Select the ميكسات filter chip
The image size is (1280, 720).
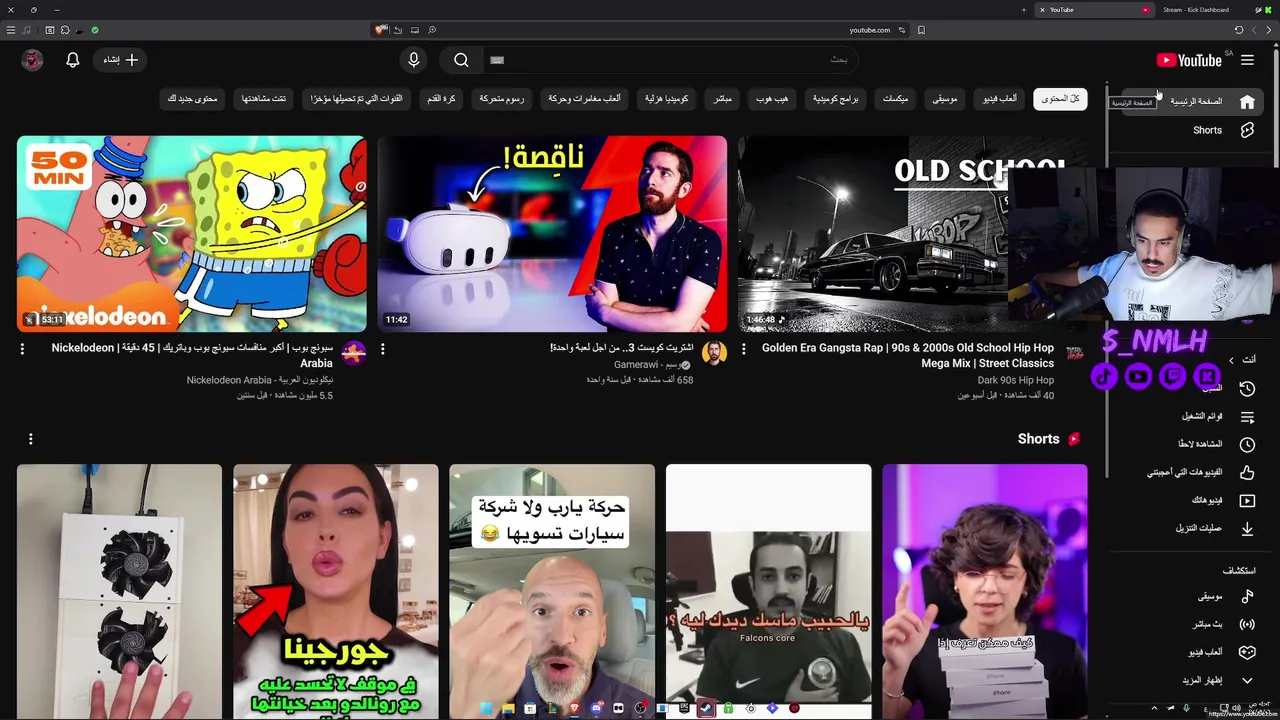[x=895, y=99]
